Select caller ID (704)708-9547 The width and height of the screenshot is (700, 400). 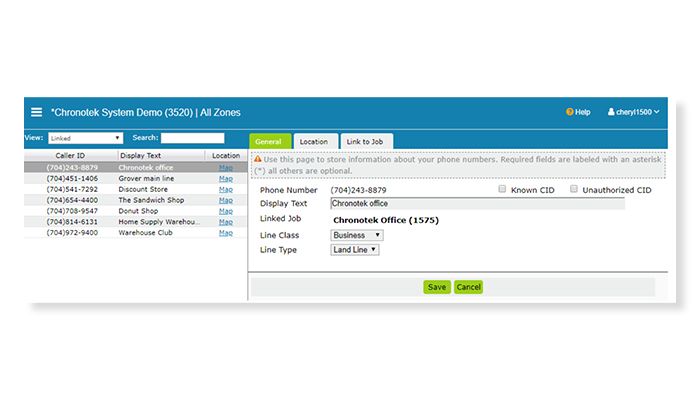click(x=72, y=211)
